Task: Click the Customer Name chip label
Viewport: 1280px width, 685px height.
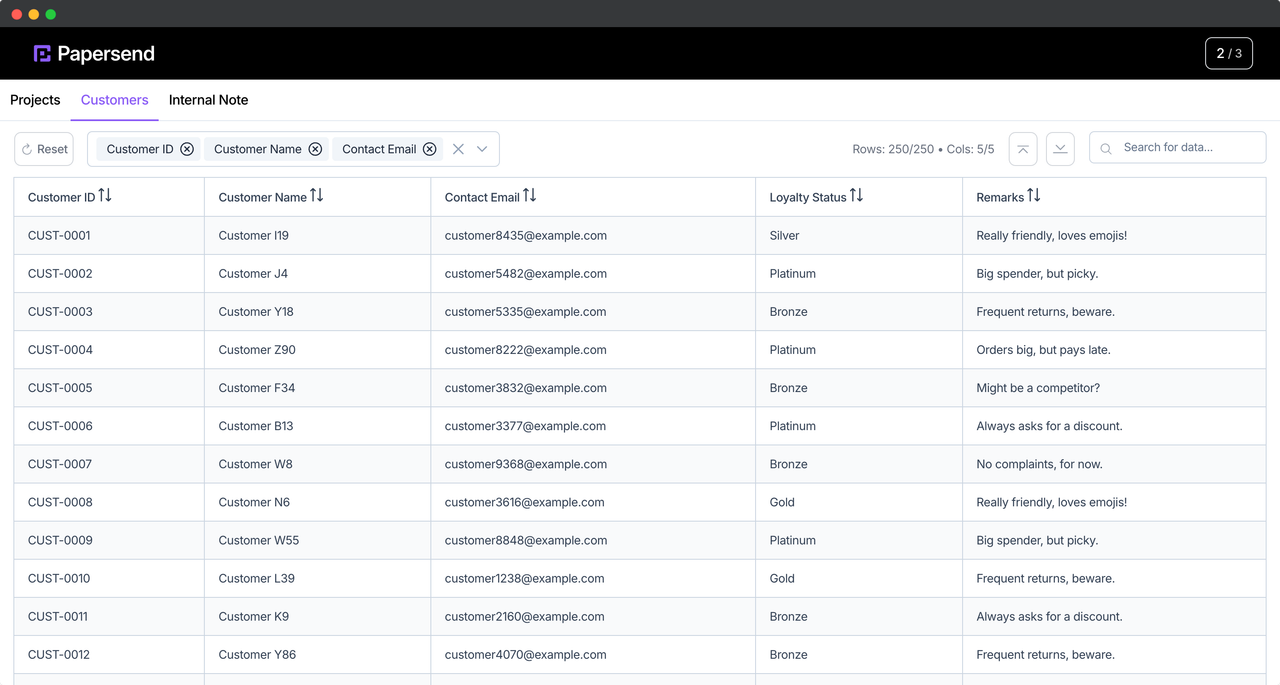Action: [258, 149]
